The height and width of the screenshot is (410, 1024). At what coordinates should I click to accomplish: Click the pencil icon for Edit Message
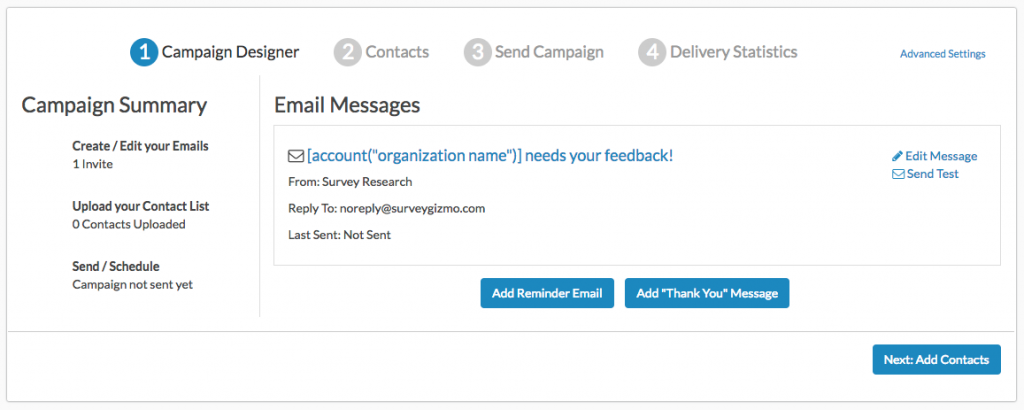tap(897, 156)
